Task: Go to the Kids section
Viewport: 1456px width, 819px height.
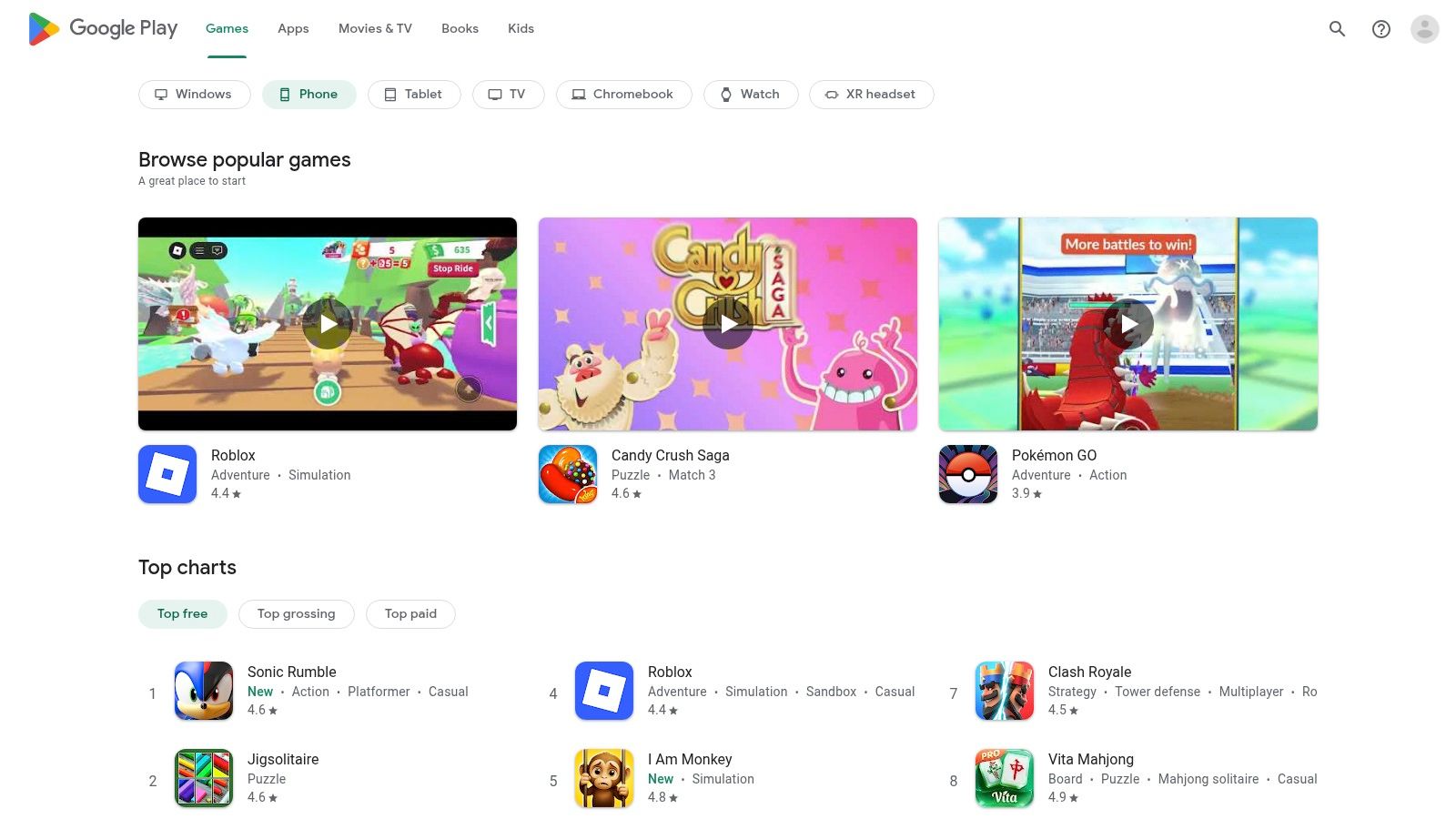Action: coord(521,28)
